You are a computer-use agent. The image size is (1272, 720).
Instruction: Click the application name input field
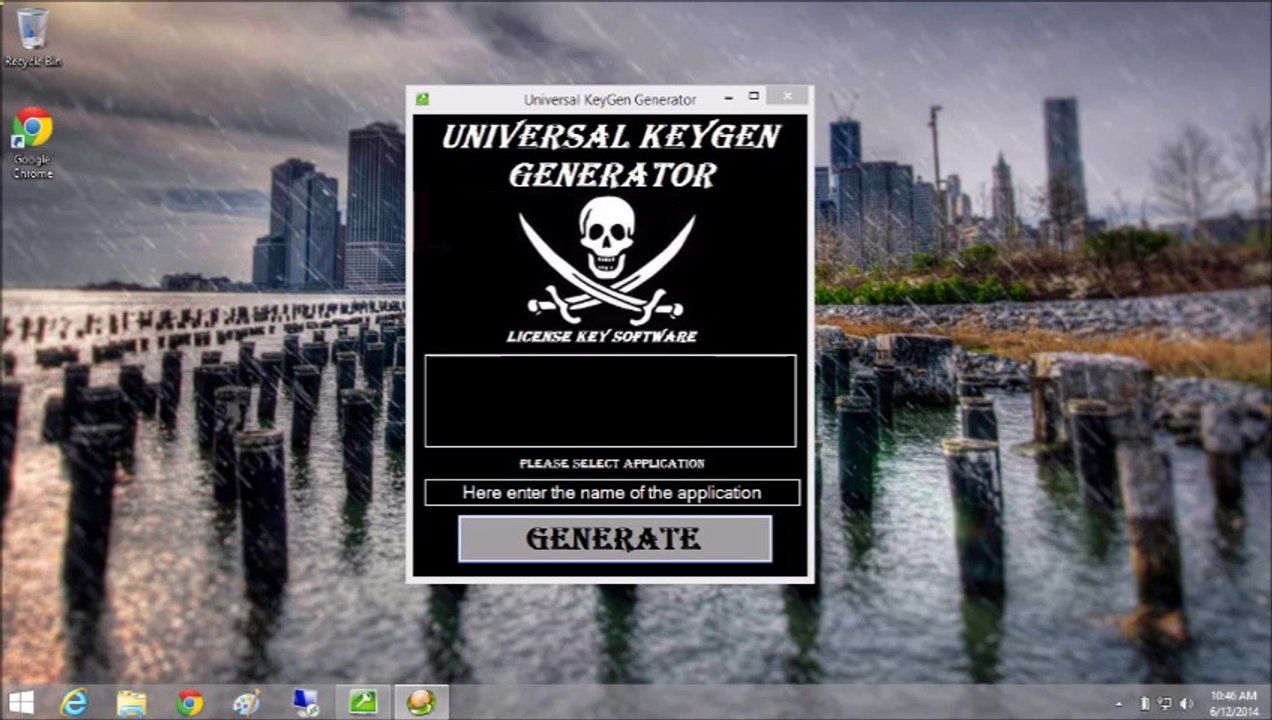[612, 493]
